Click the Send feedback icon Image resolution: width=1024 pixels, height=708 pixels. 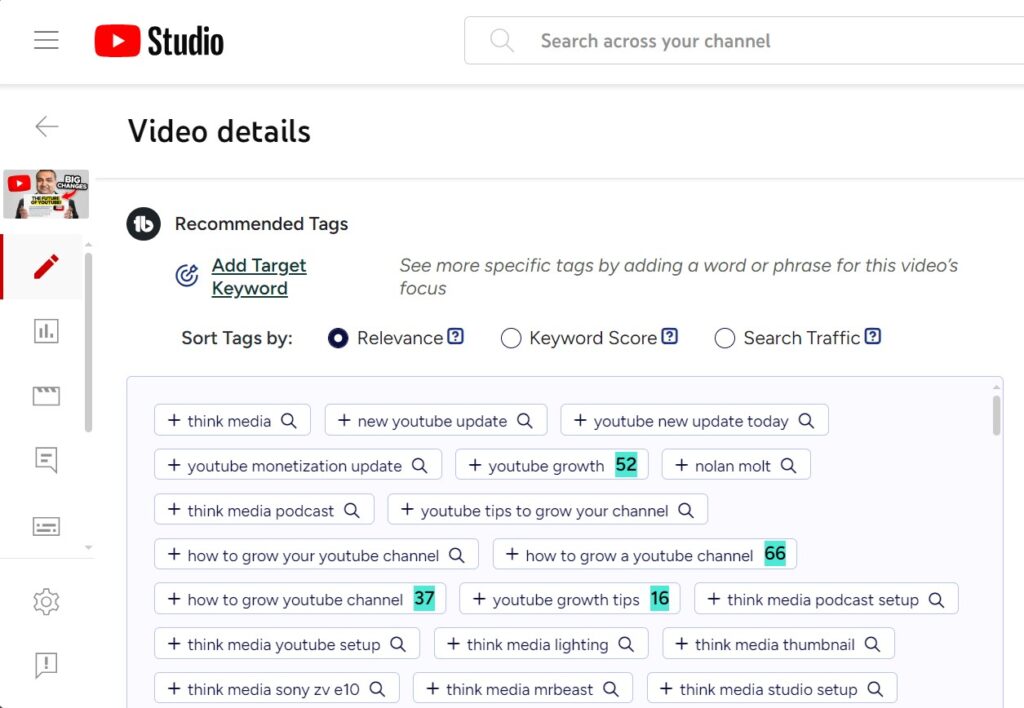[x=46, y=664]
